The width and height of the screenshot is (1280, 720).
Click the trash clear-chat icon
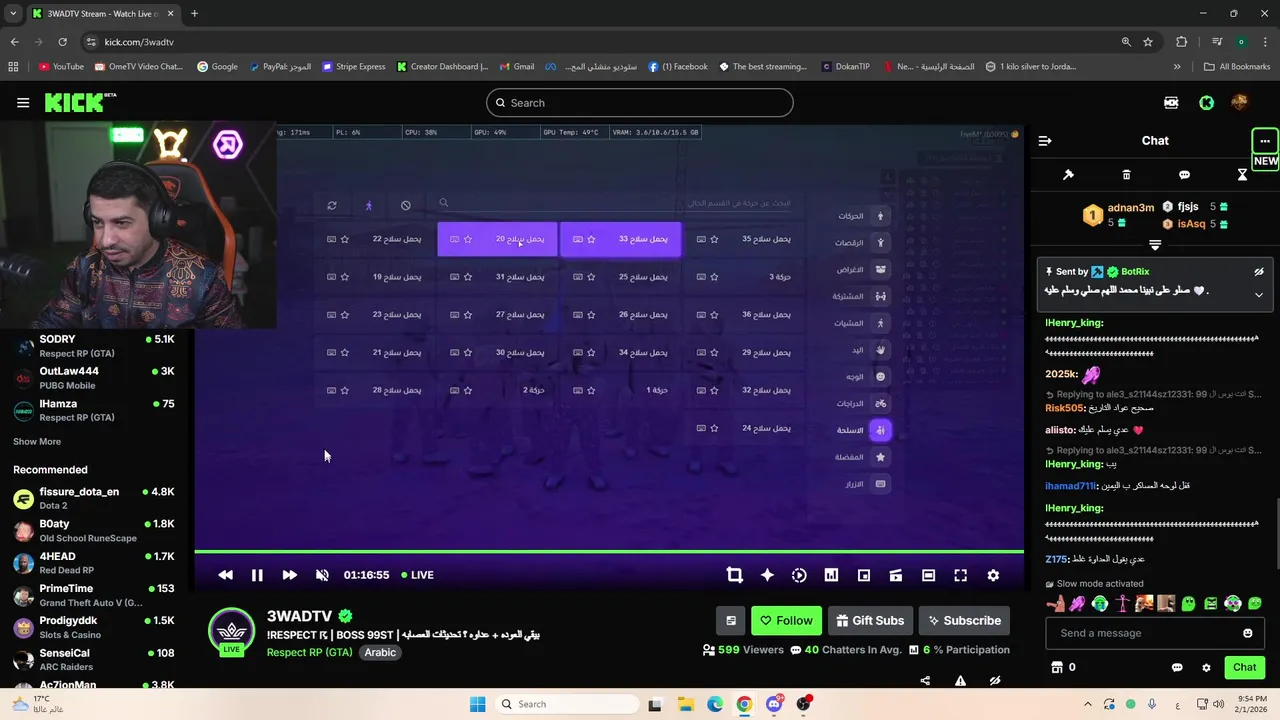pos(1126,175)
